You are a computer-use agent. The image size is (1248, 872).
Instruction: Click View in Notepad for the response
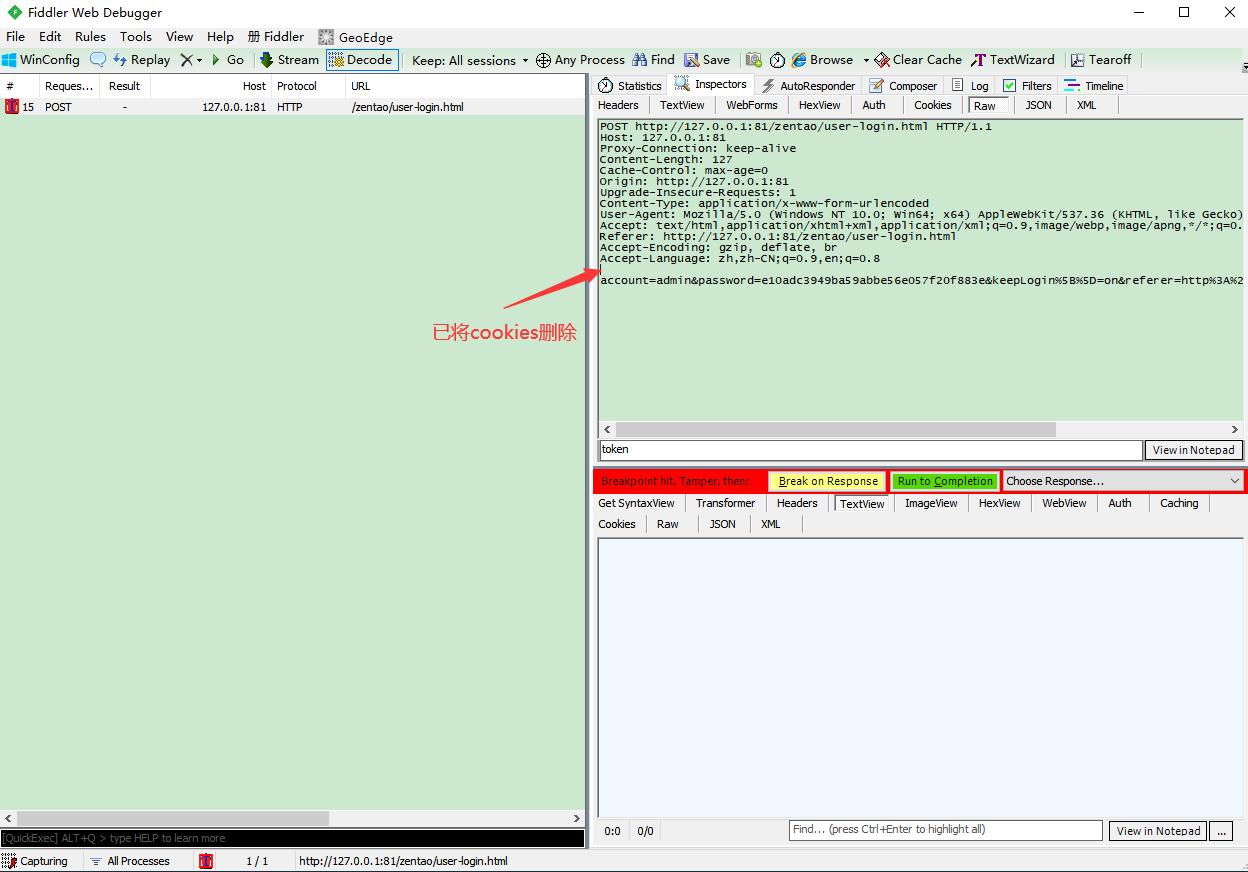click(1158, 831)
